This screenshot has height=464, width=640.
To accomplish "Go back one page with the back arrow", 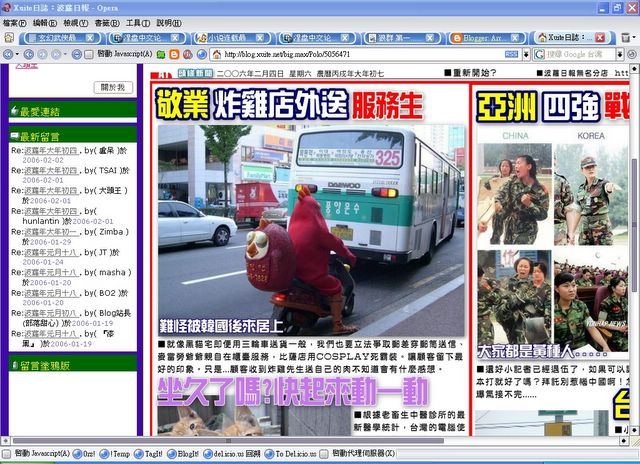I will coord(28,54).
